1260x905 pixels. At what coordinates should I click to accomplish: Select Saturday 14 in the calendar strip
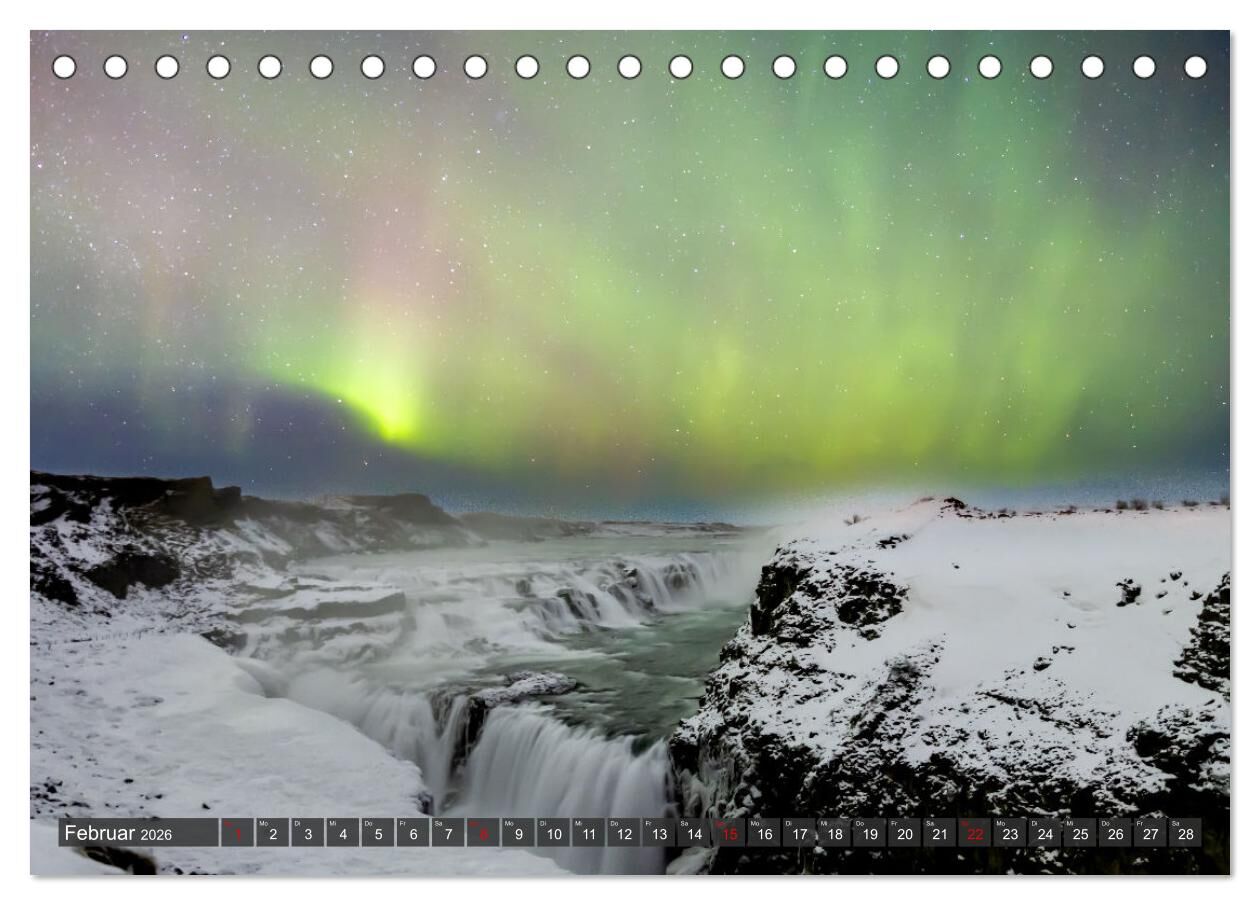tap(693, 833)
